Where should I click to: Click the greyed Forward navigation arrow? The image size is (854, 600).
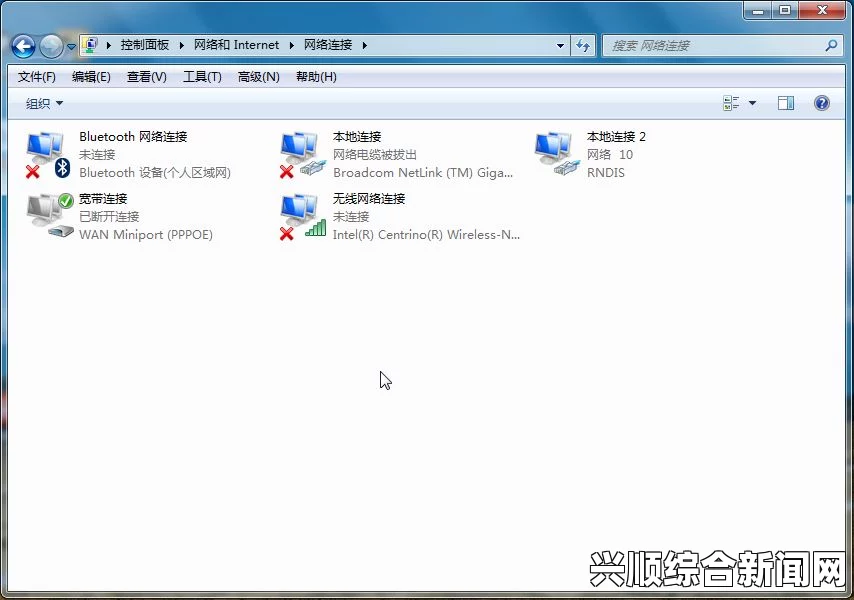coord(52,46)
